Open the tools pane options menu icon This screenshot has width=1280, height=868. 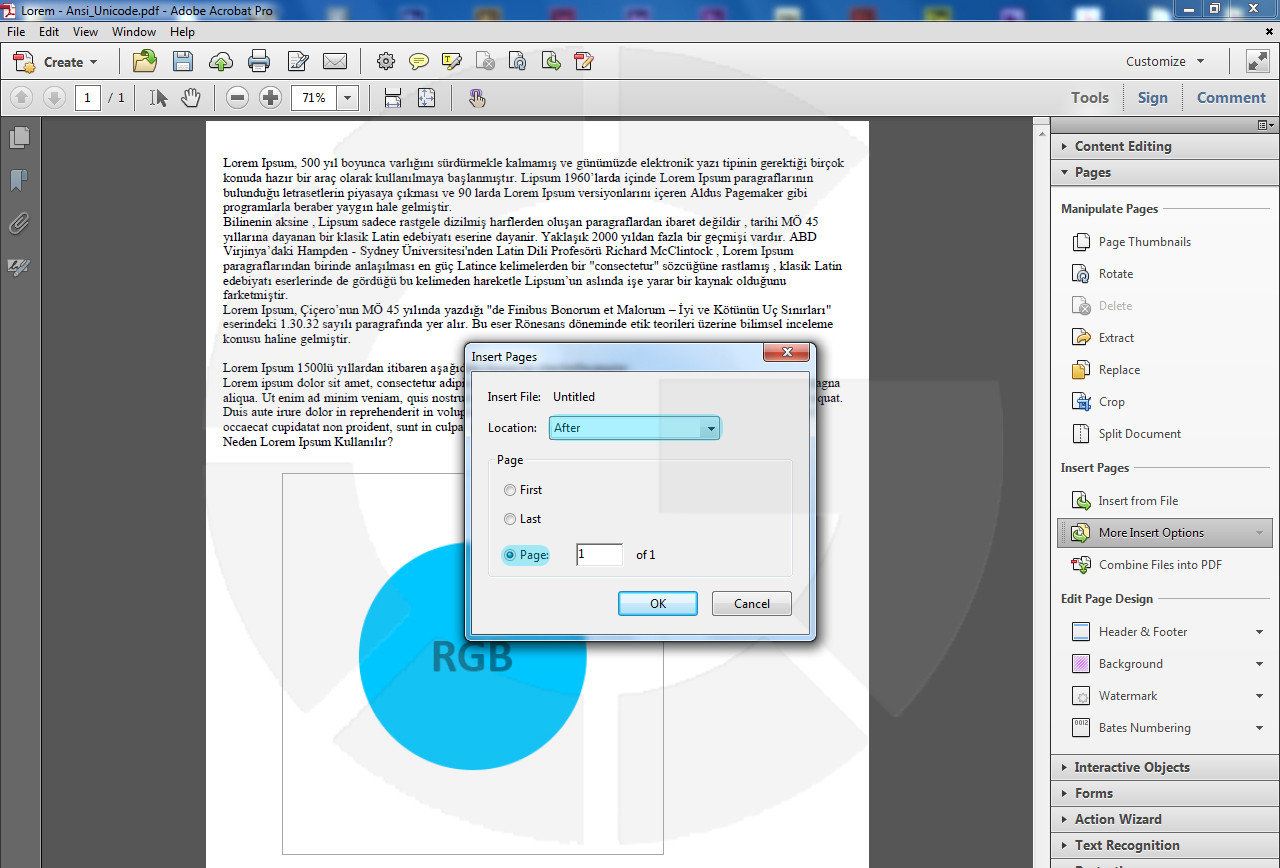pos(1266,125)
